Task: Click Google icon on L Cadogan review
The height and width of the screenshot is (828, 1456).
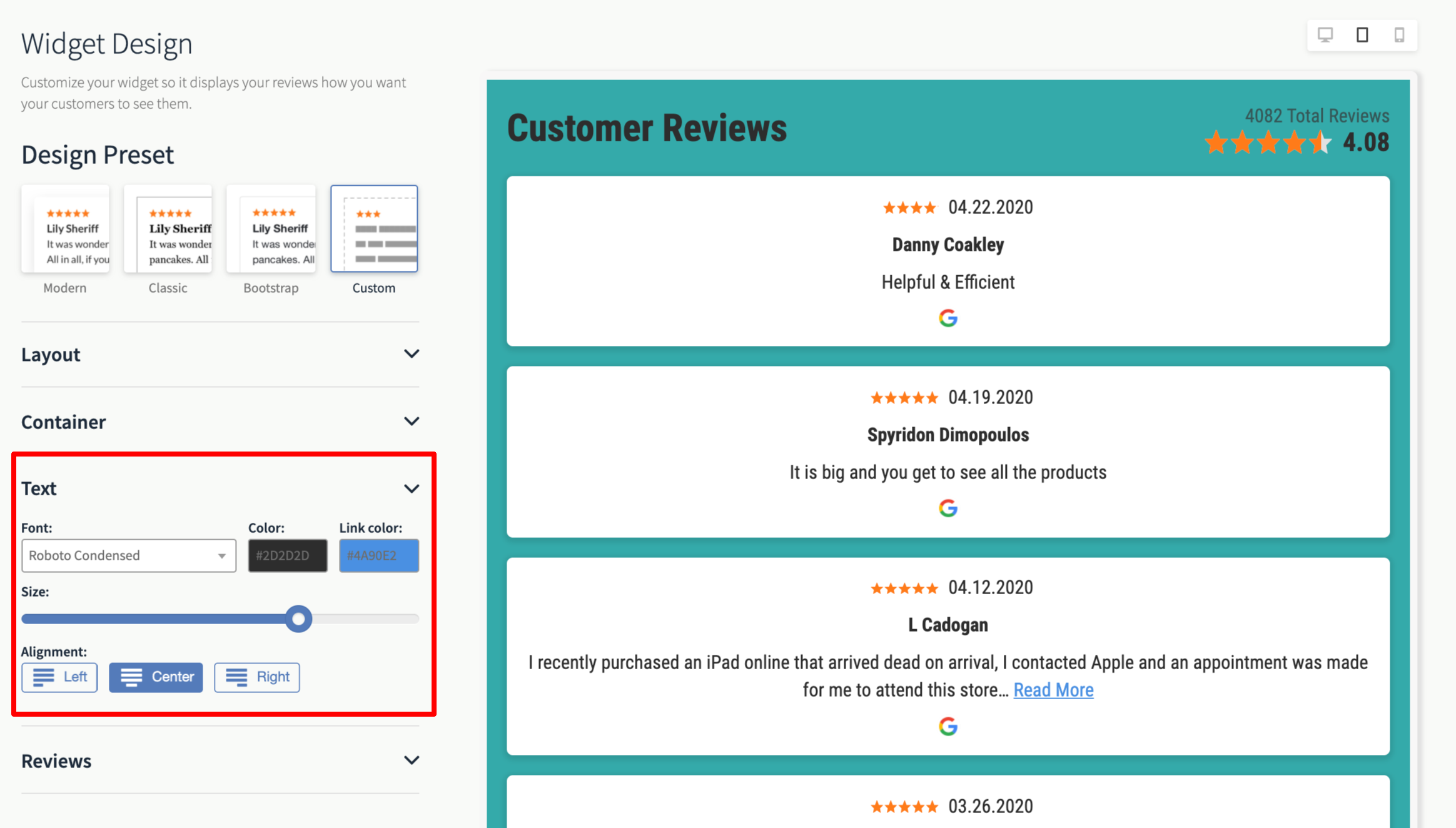Action: [948, 726]
